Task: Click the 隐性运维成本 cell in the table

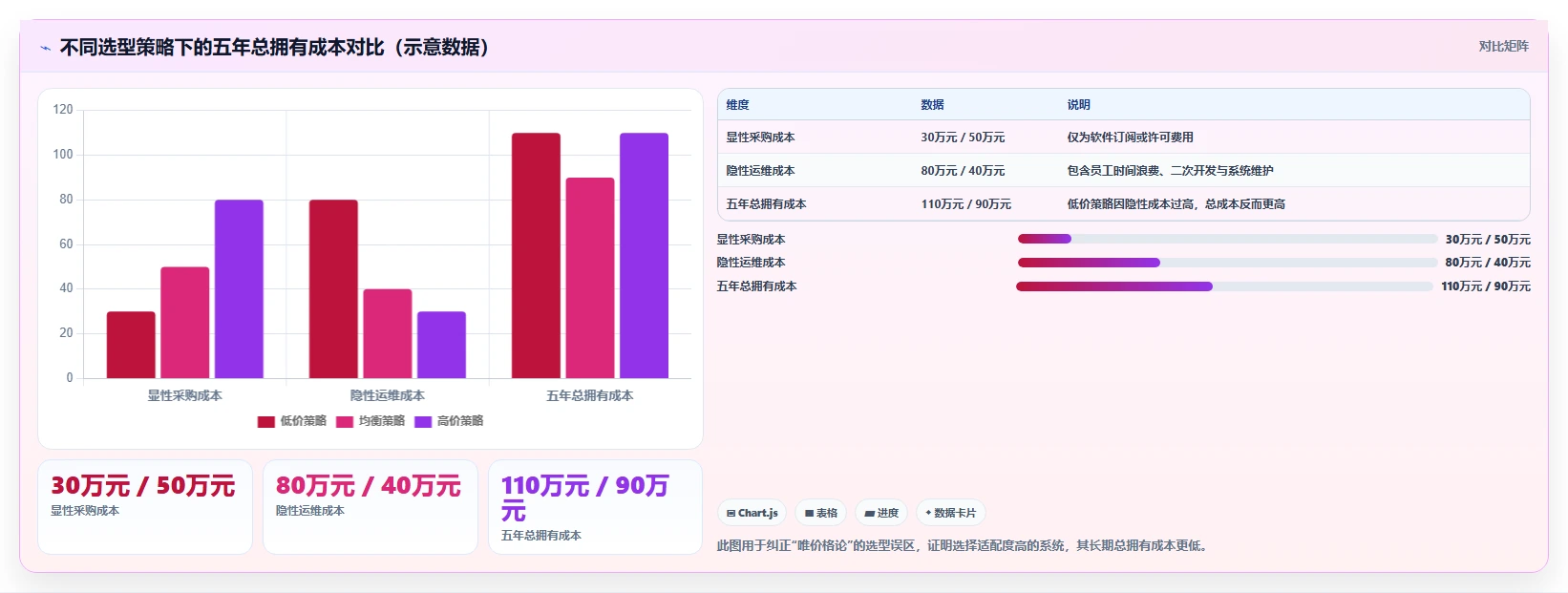Action: 760,171
